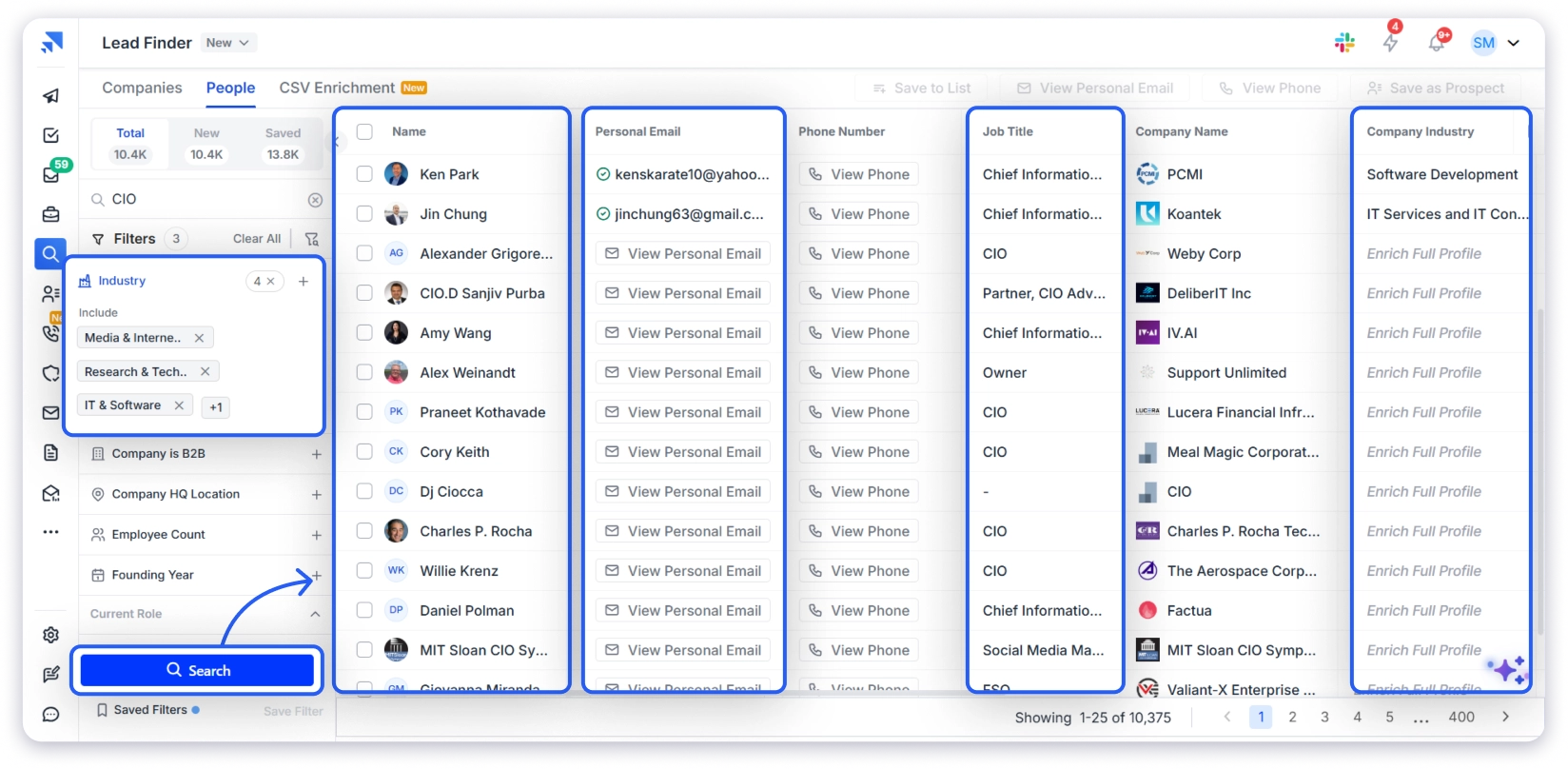
Task: Clear the CIO search text
Action: point(315,200)
